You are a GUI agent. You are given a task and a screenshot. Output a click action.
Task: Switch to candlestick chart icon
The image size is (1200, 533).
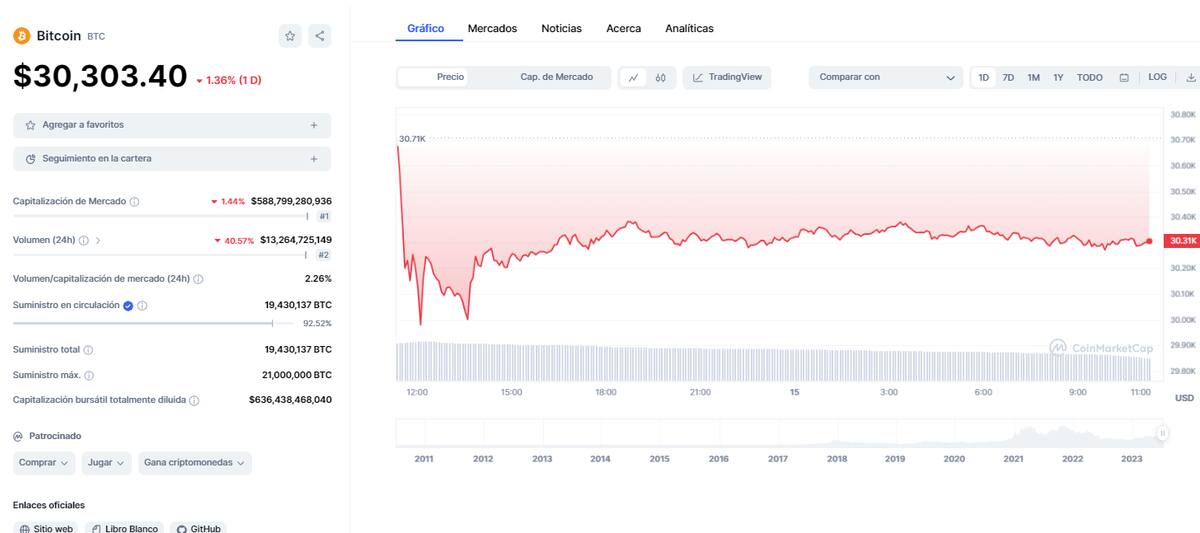coord(661,77)
